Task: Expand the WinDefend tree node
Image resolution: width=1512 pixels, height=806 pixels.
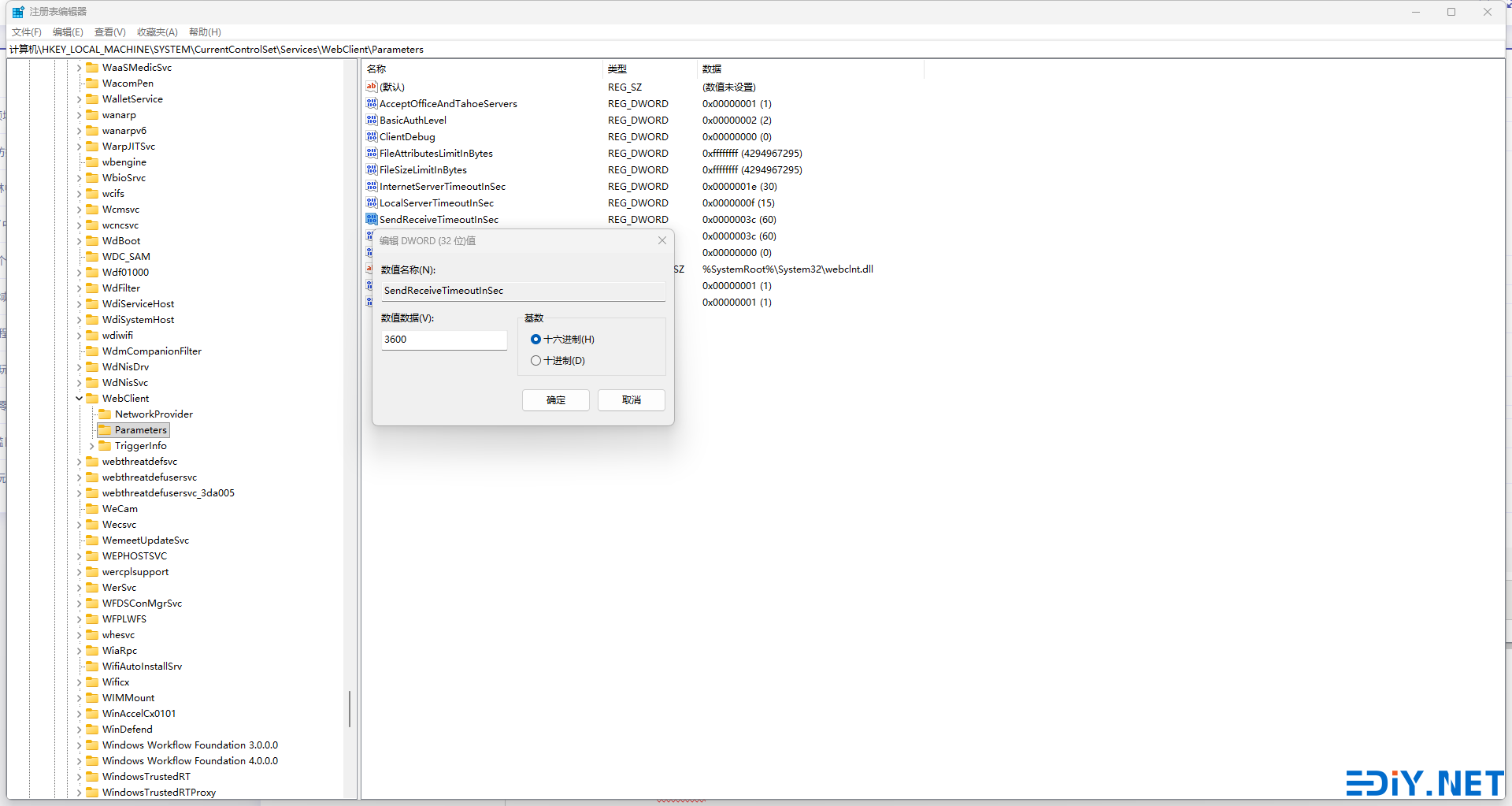Action: pyautogui.click(x=79, y=730)
